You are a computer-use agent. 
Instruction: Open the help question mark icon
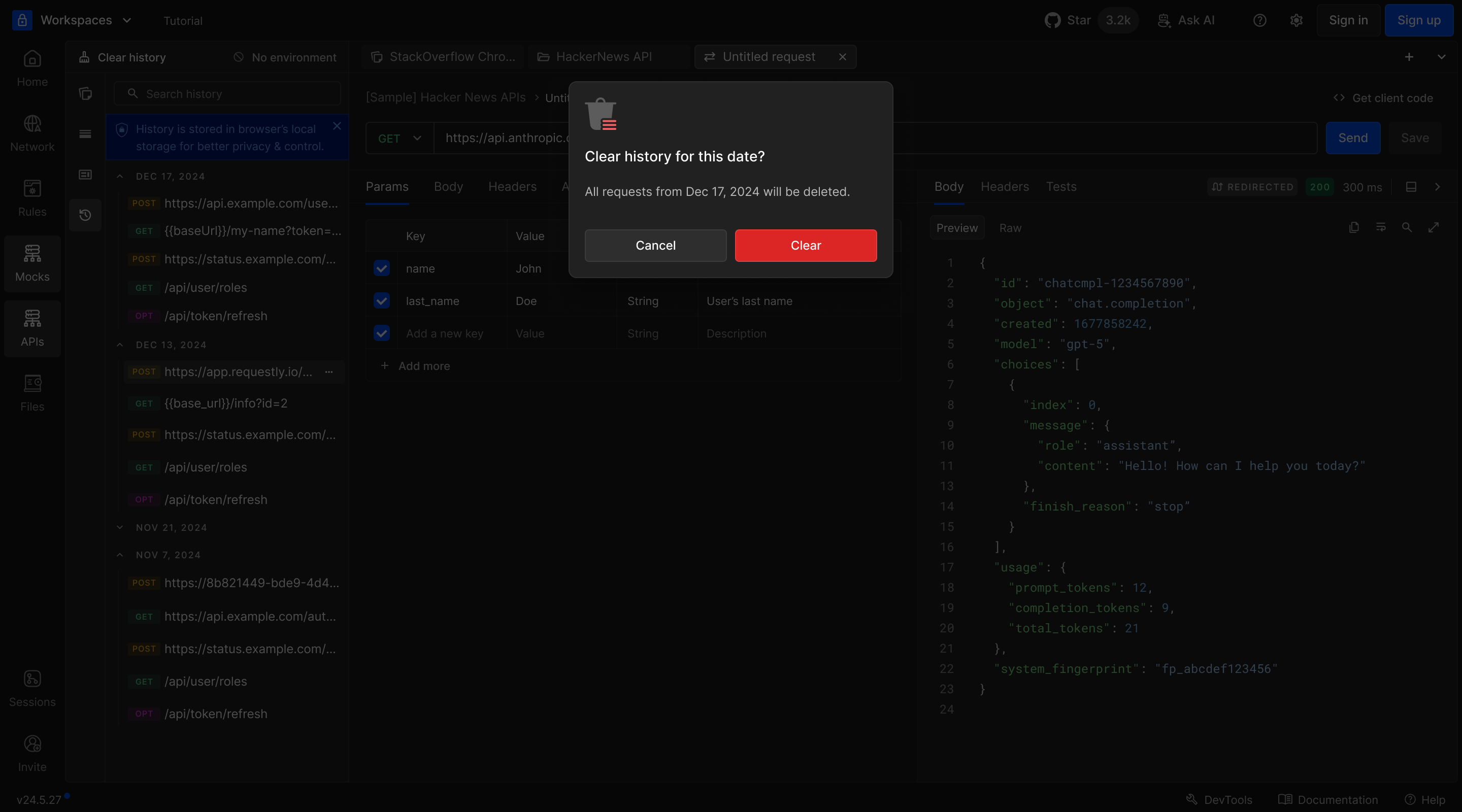coord(1259,20)
